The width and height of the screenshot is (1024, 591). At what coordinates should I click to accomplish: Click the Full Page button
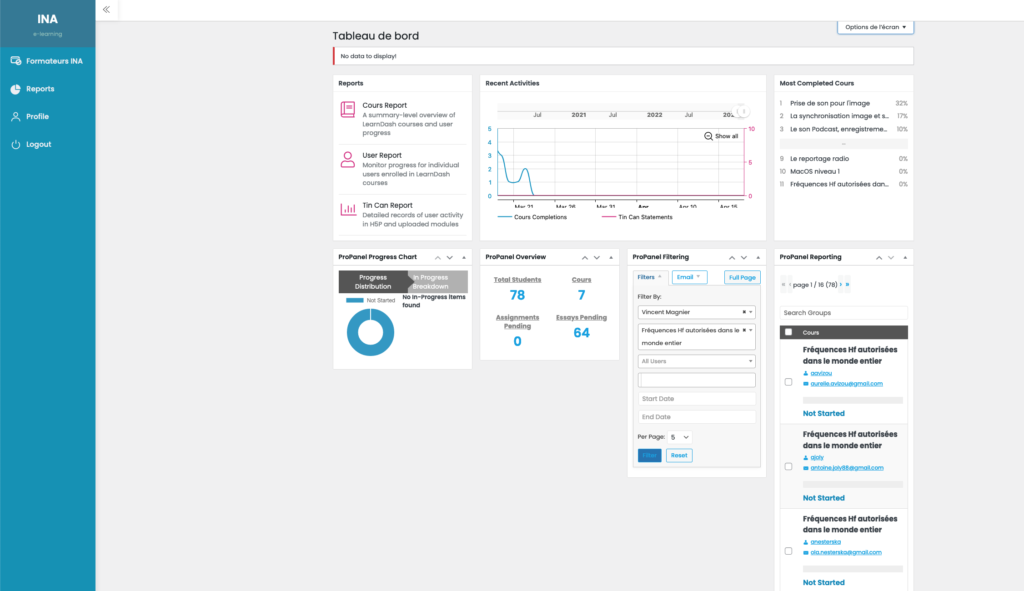742,277
